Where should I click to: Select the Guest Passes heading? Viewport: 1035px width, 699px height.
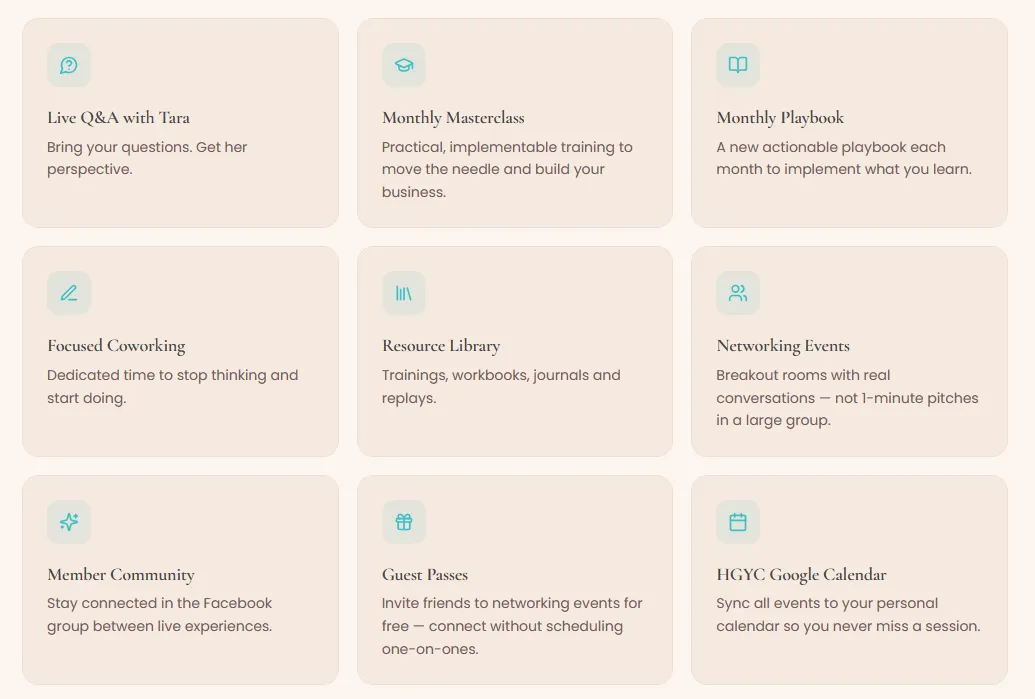tap(424, 575)
